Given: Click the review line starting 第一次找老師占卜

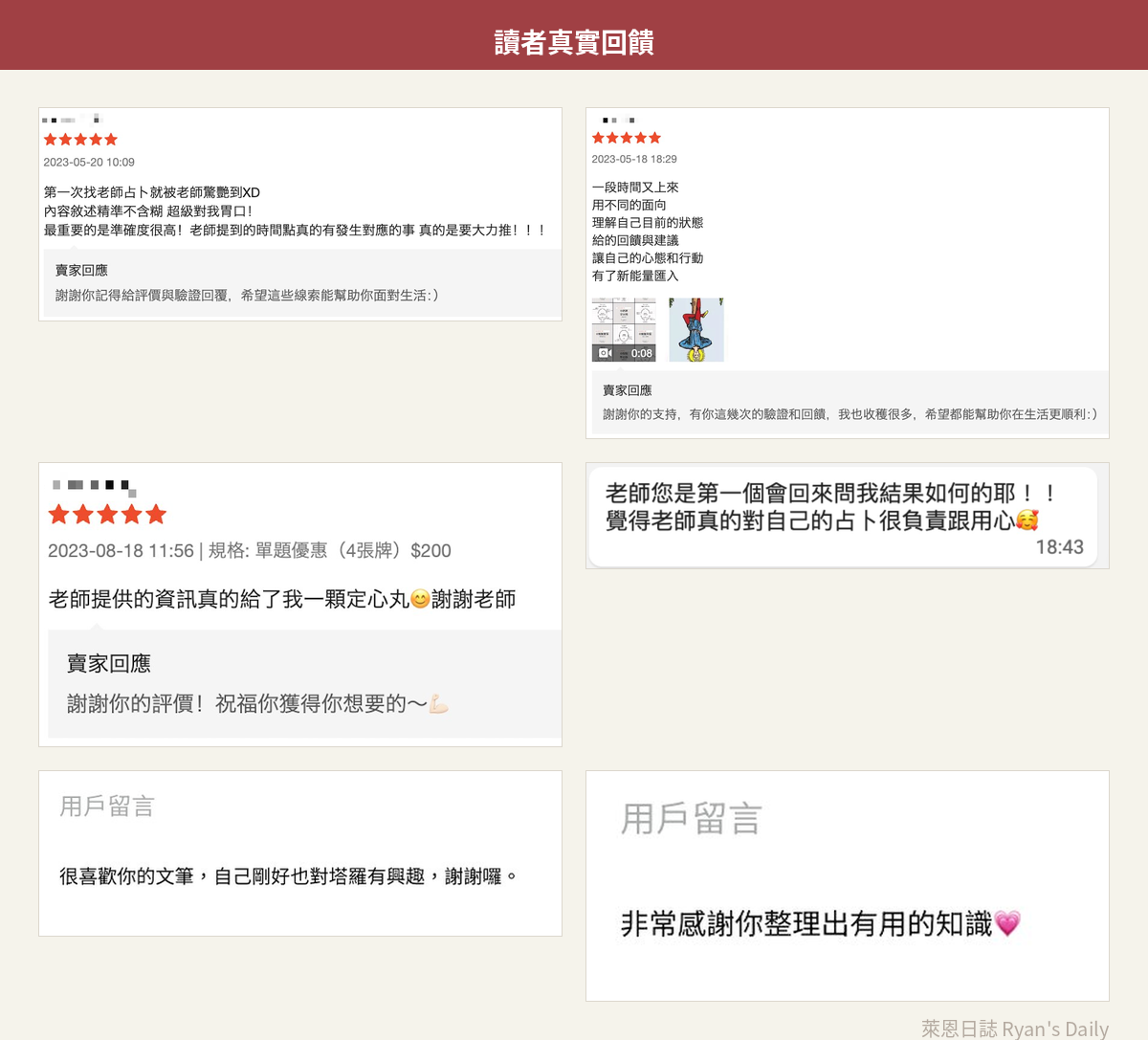Looking at the screenshot, I should tap(152, 192).
